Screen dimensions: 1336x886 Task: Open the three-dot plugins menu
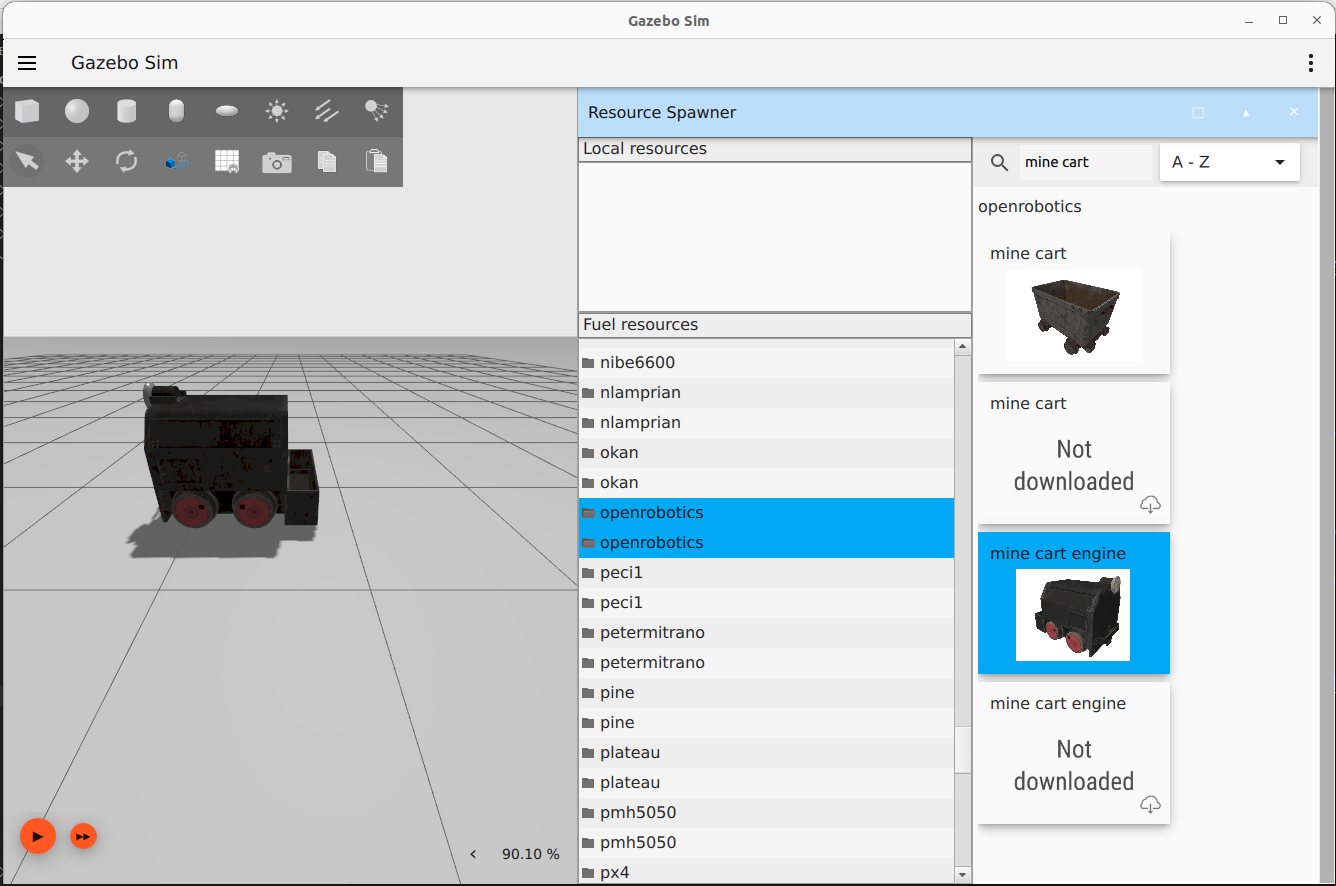tap(1310, 63)
